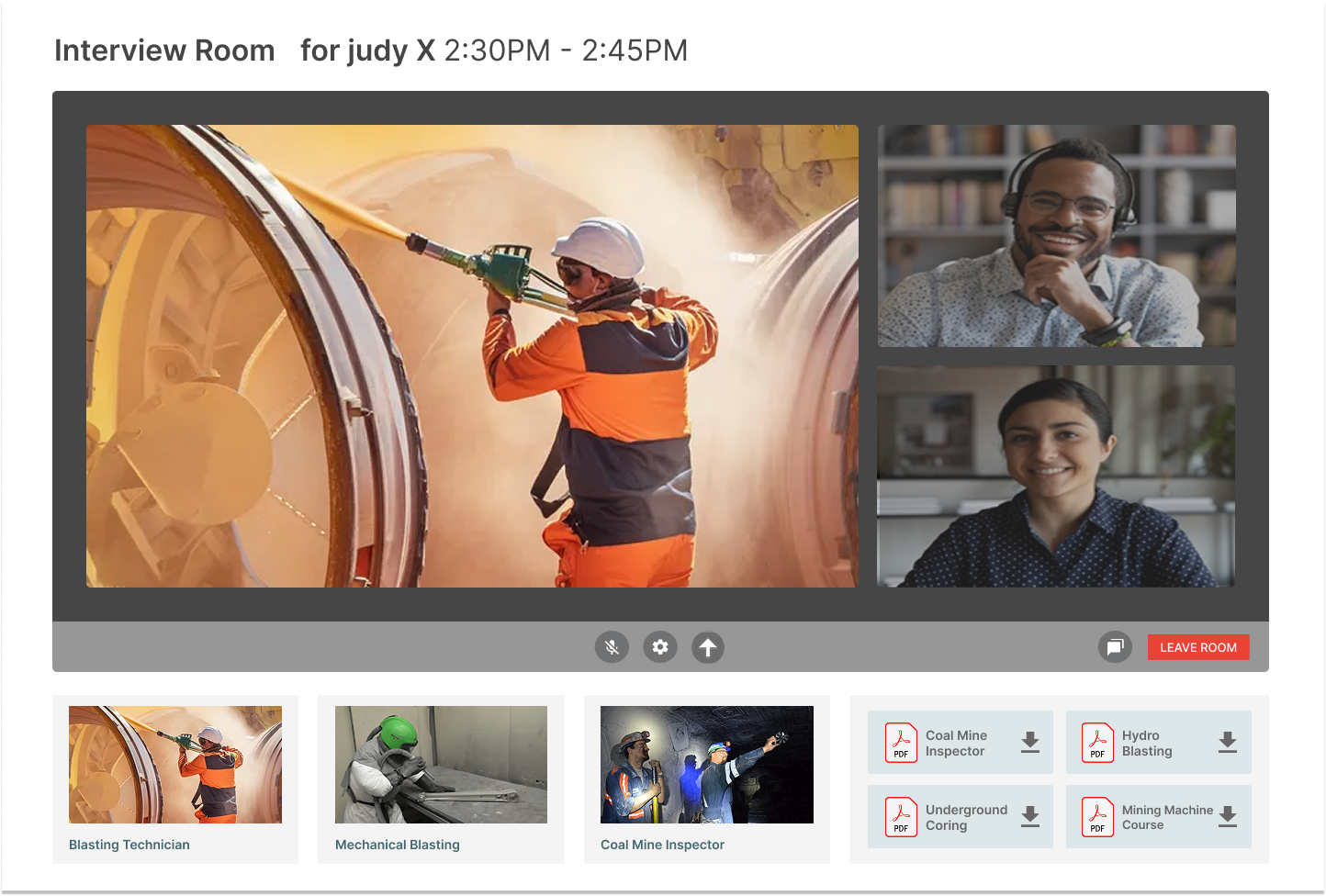This screenshot has height=896, width=1326.
Task: Toggle the microphone mute button
Action: click(x=612, y=647)
